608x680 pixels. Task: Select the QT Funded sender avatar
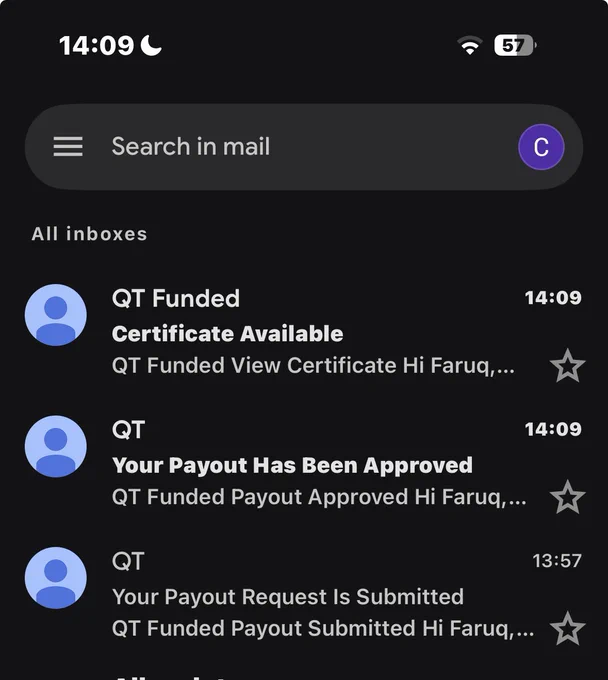coord(56,315)
